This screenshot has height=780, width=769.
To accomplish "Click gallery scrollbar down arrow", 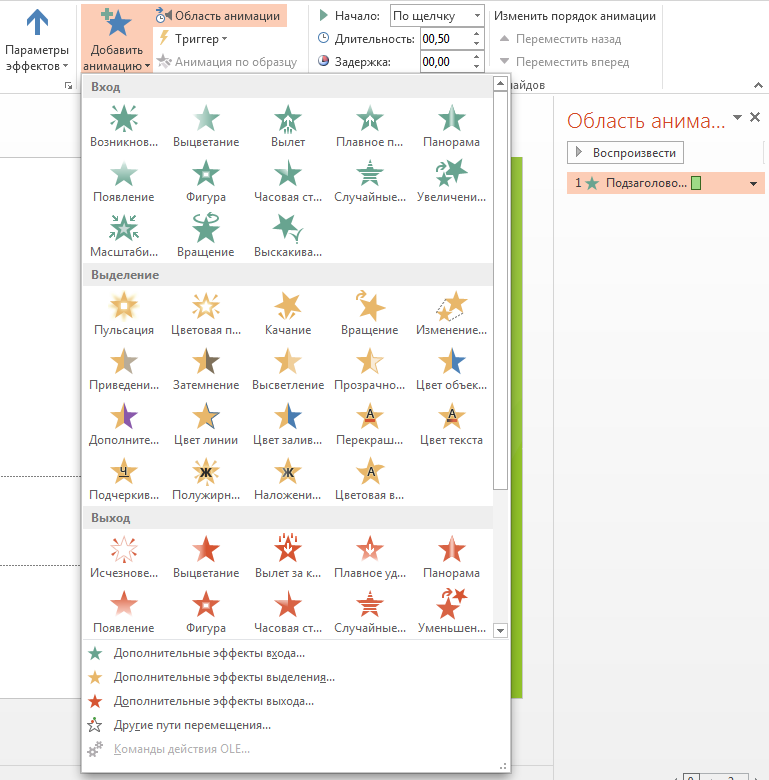I will point(500,631).
